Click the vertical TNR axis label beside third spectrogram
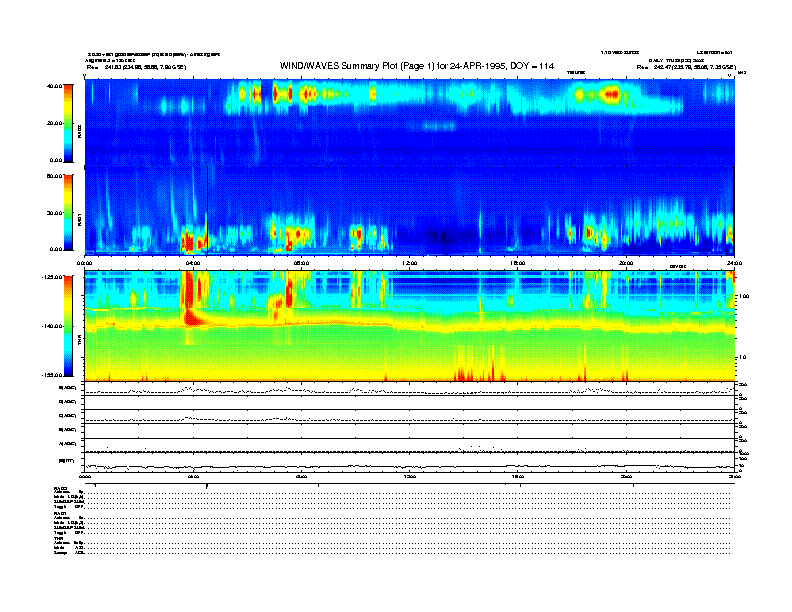This screenshot has width=792, height=612. 79,341
